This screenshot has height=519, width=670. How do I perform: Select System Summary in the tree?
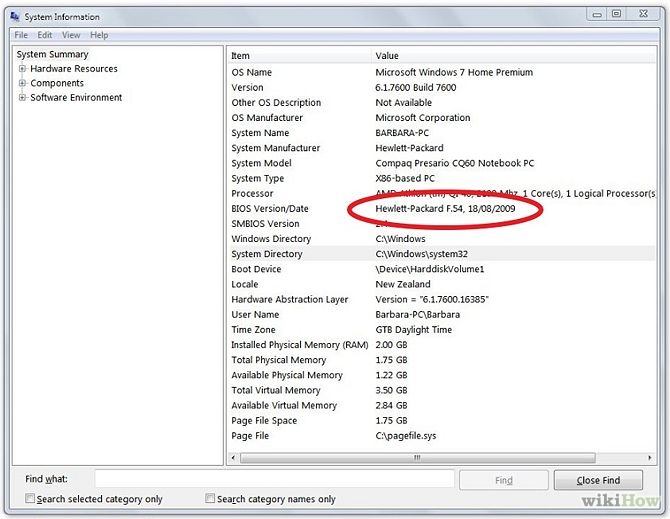pyautogui.click(x=53, y=54)
